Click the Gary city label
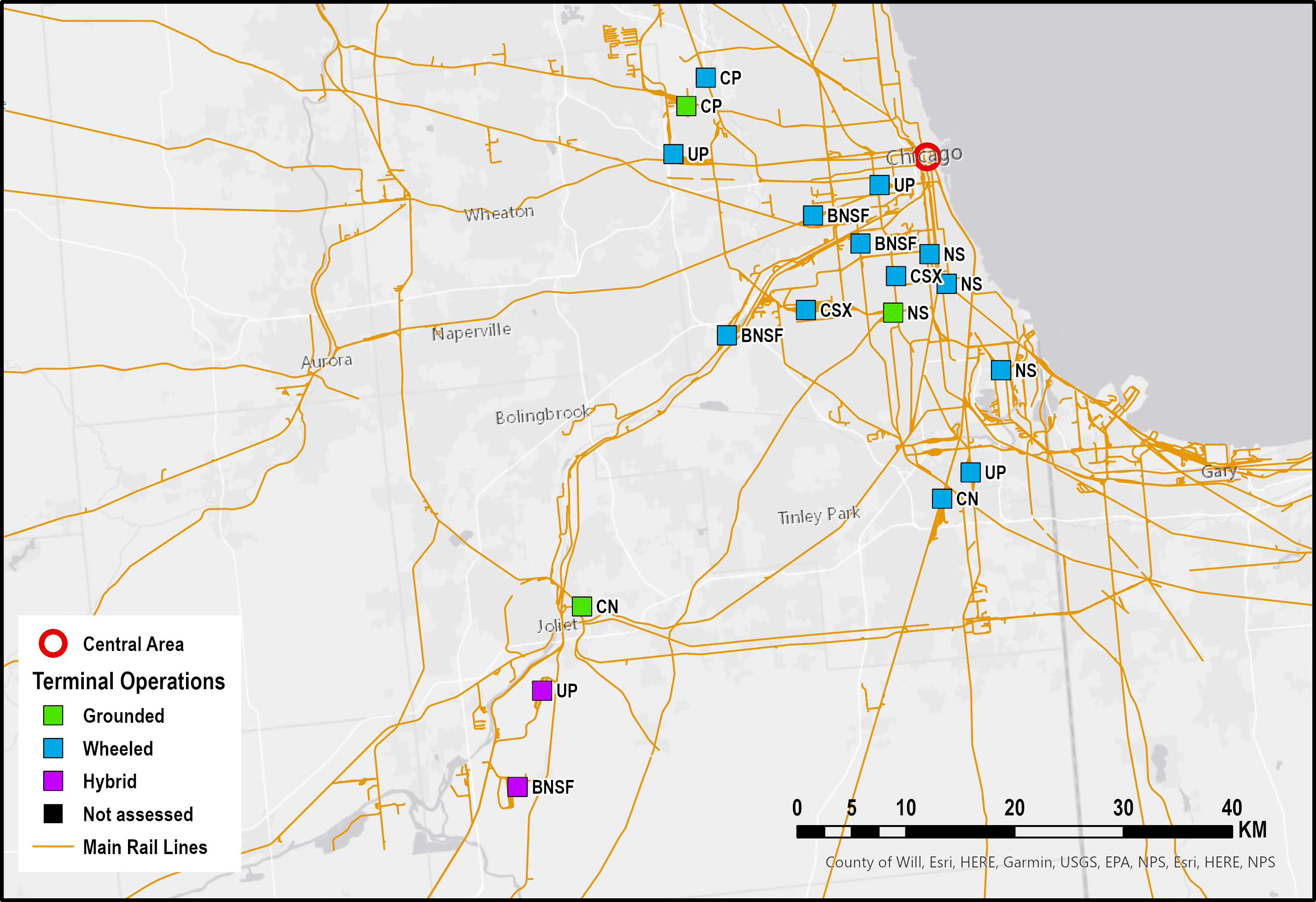 1218,471
